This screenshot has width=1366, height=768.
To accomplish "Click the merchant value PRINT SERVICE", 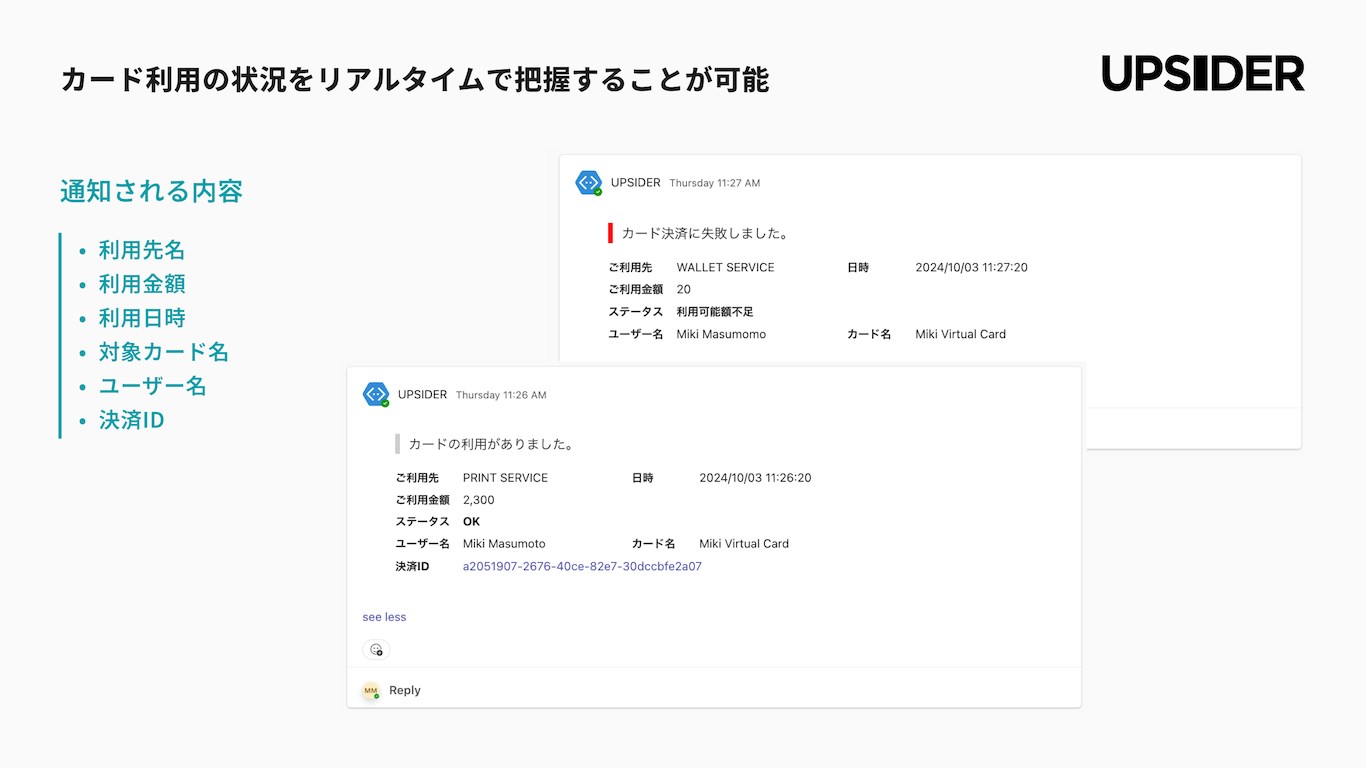I will (x=505, y=478).
